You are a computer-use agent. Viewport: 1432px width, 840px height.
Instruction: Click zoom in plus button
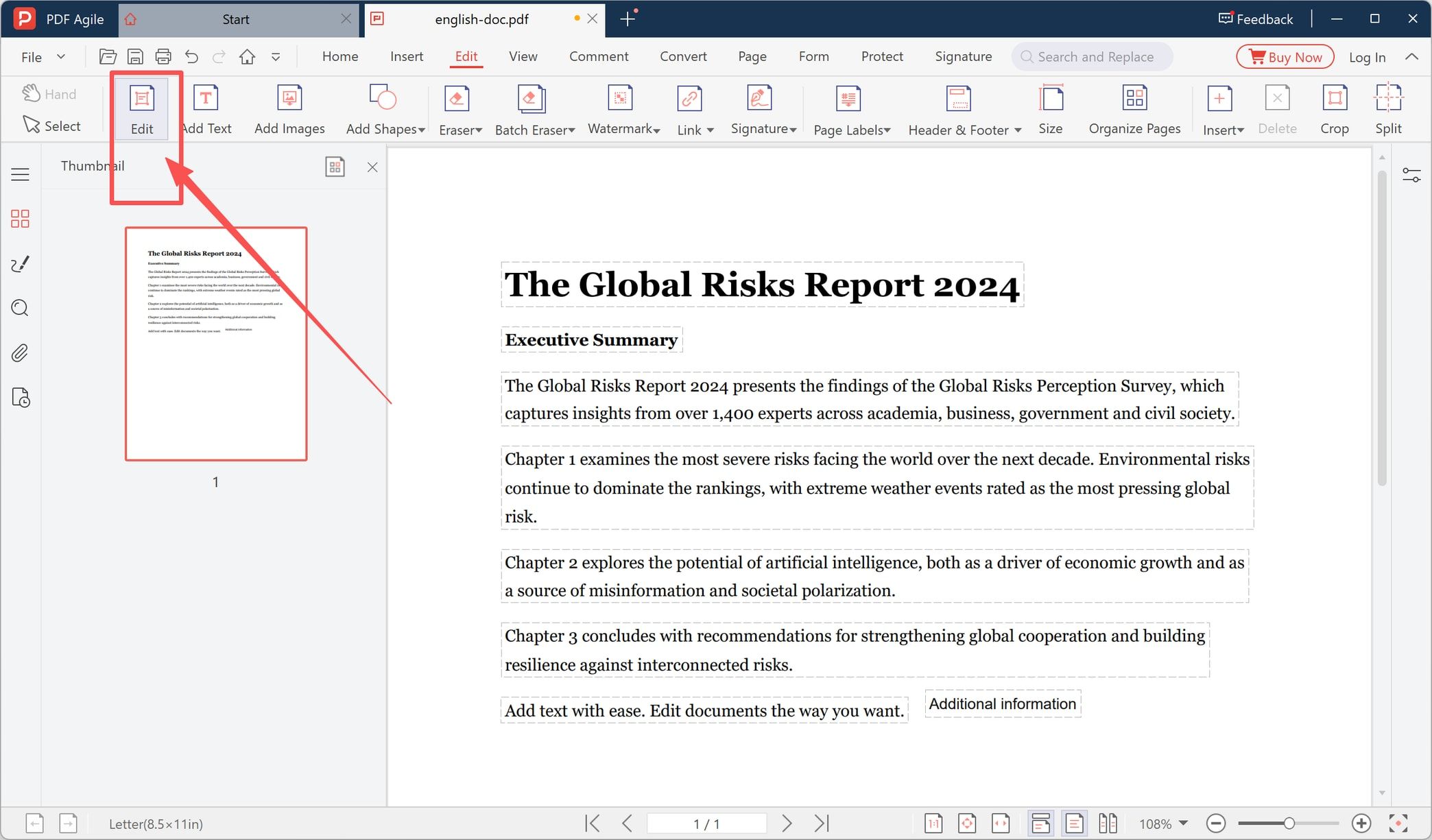tap(1361, 823)
